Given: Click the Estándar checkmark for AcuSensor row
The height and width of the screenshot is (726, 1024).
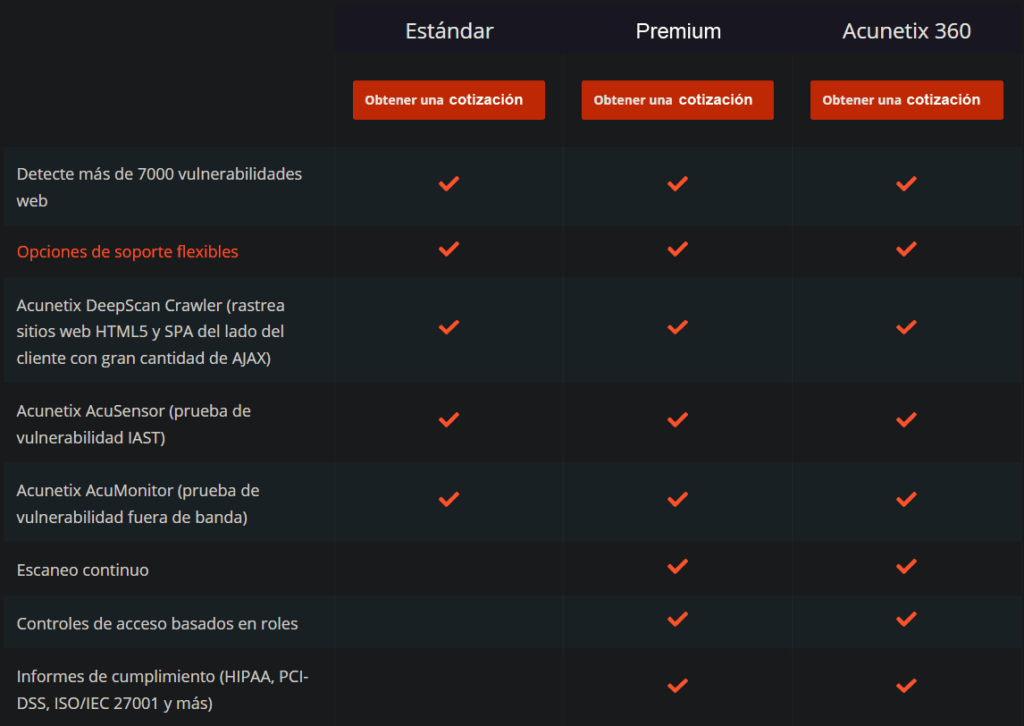Looking at the screenshot, I should click(x=449, y=420).
